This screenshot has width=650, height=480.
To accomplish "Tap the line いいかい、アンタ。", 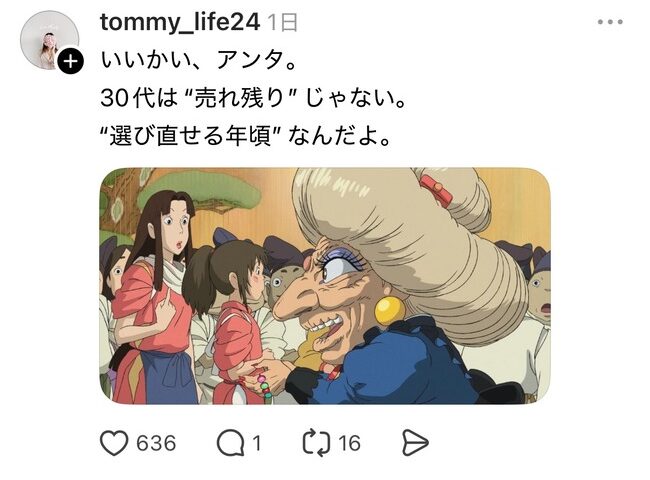I will point(199,60).
